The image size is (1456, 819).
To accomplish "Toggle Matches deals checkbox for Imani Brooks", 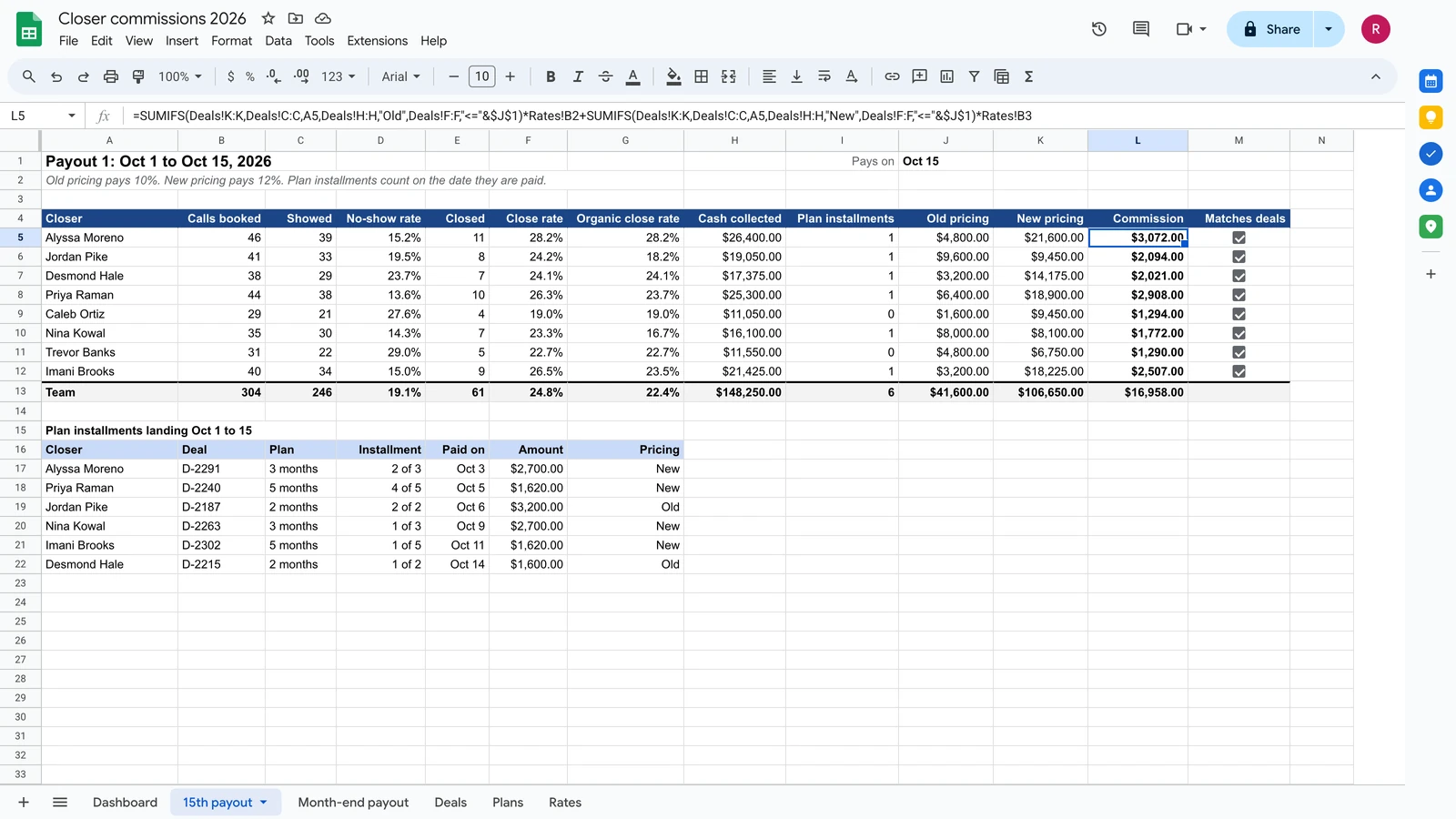I will click(1239, 371).
